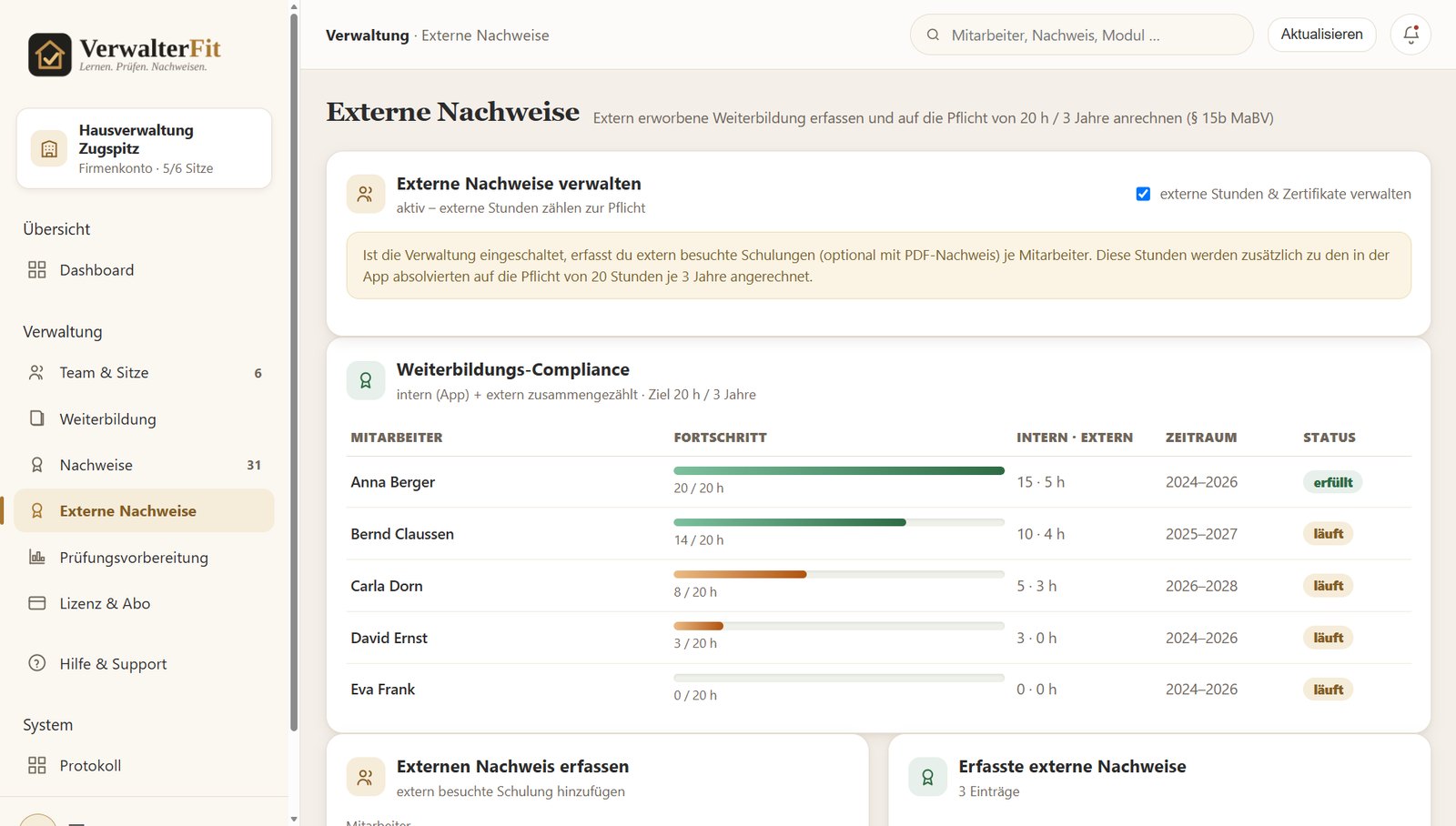The width and height of the screenshot is (1456, 826).
Task: Uncheck externe Stunden & Zertifikate verwalten
Action: pos(1143,194)
